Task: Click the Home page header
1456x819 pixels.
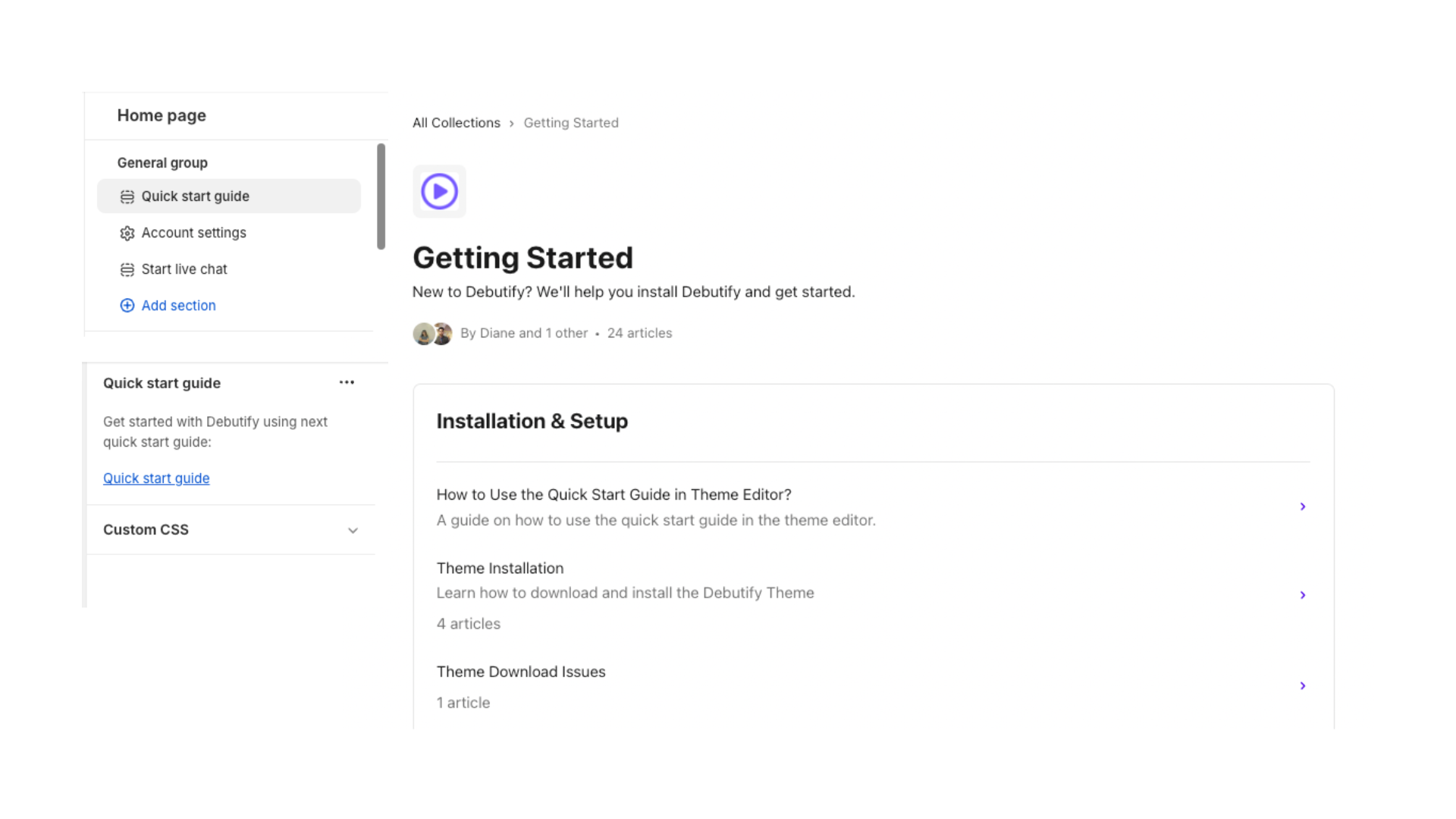Action: pos(162,115)
